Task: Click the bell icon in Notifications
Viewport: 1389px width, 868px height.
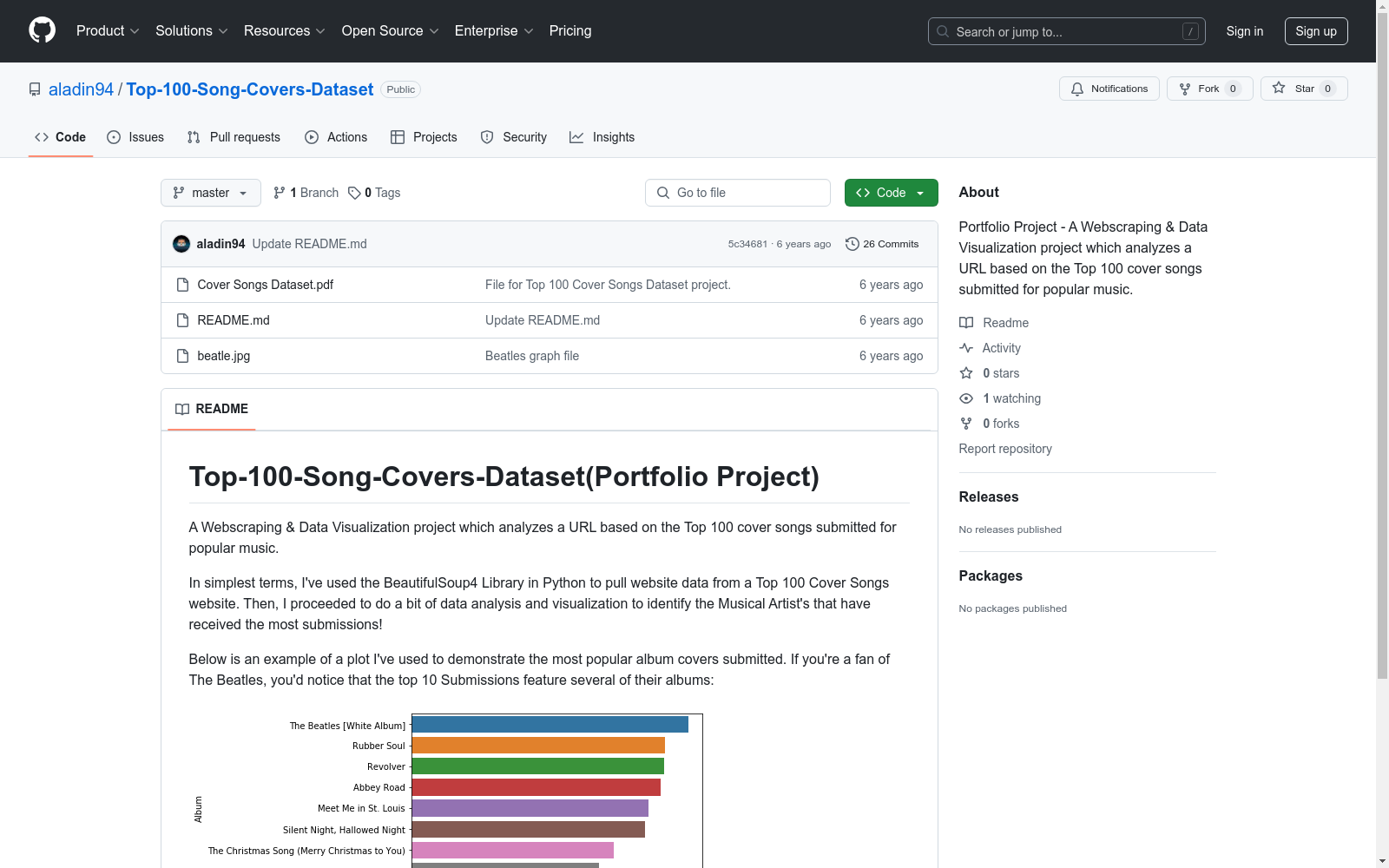Action: 1077,89
